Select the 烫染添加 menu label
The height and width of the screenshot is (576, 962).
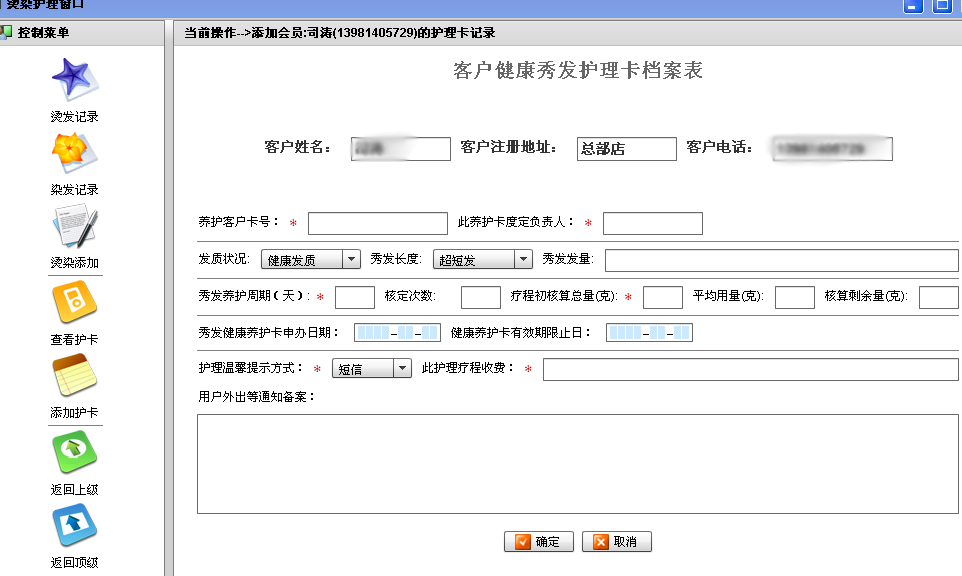click(75, 263)
